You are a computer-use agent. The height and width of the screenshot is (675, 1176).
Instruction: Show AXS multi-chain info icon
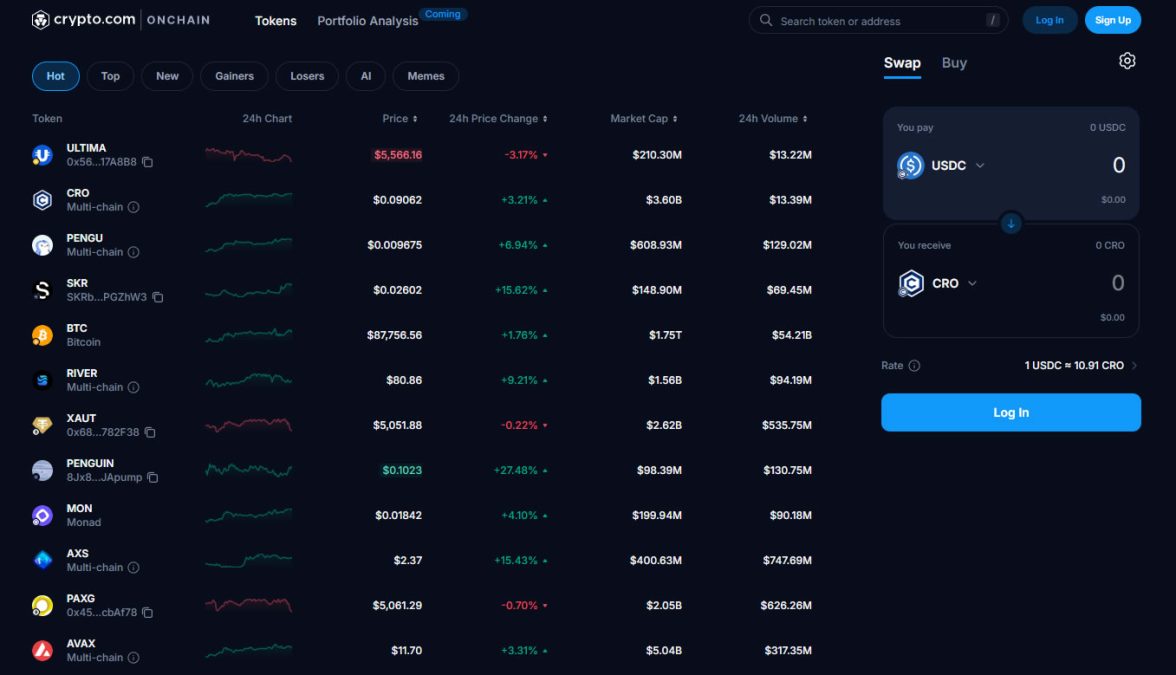click(x=134, y=567)
